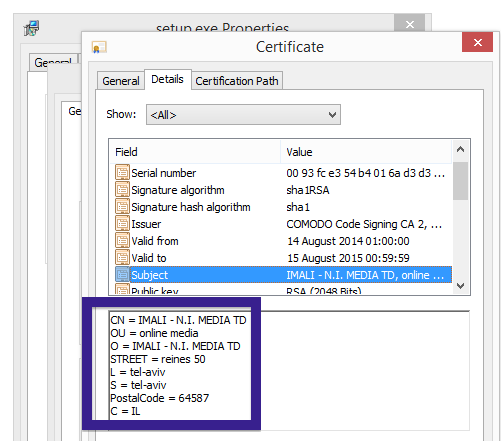Click the COMODO Code Signing CA 2 value
Viewport: 501px width, 441px height.
(x=364, y=224)
